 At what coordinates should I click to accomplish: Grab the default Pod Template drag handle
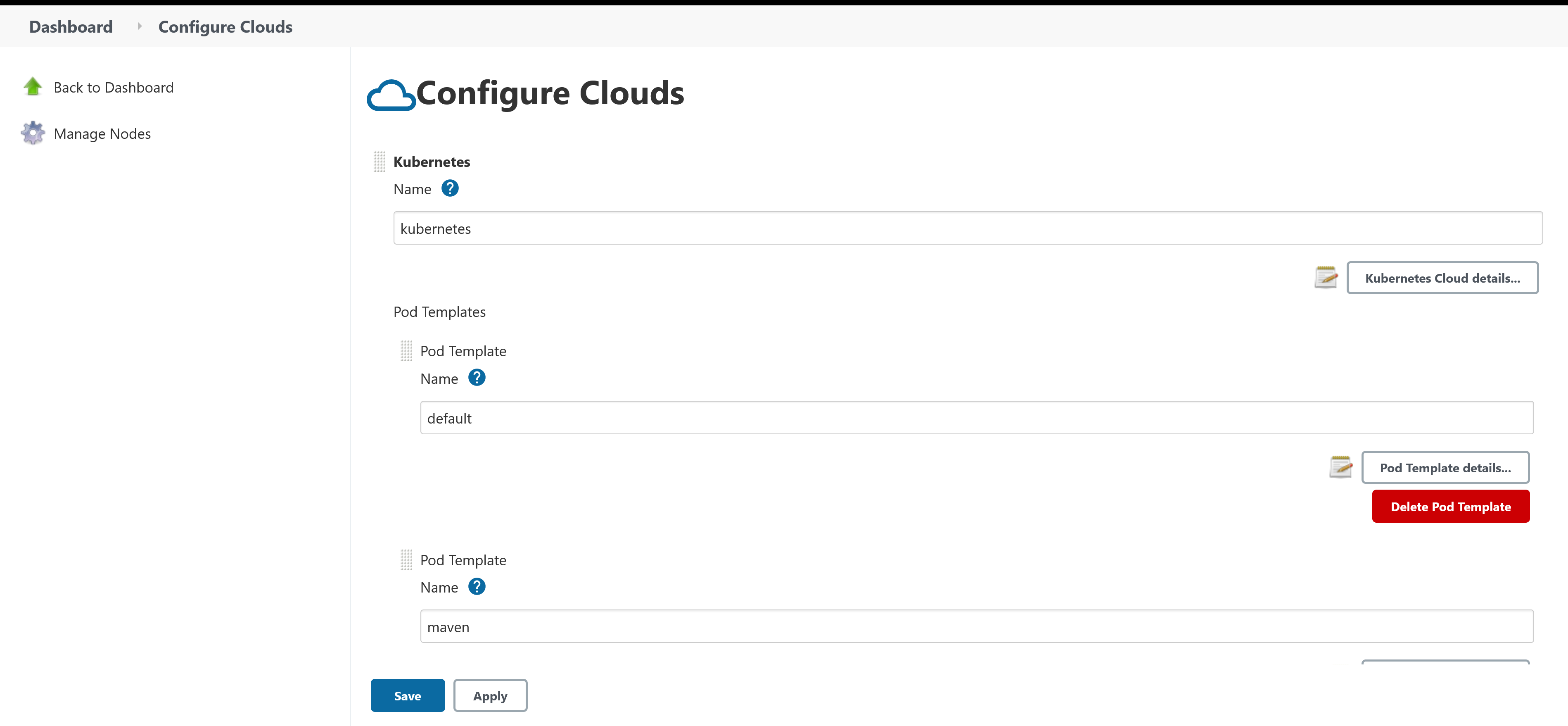pyautogui.click(x=406, y=350)
